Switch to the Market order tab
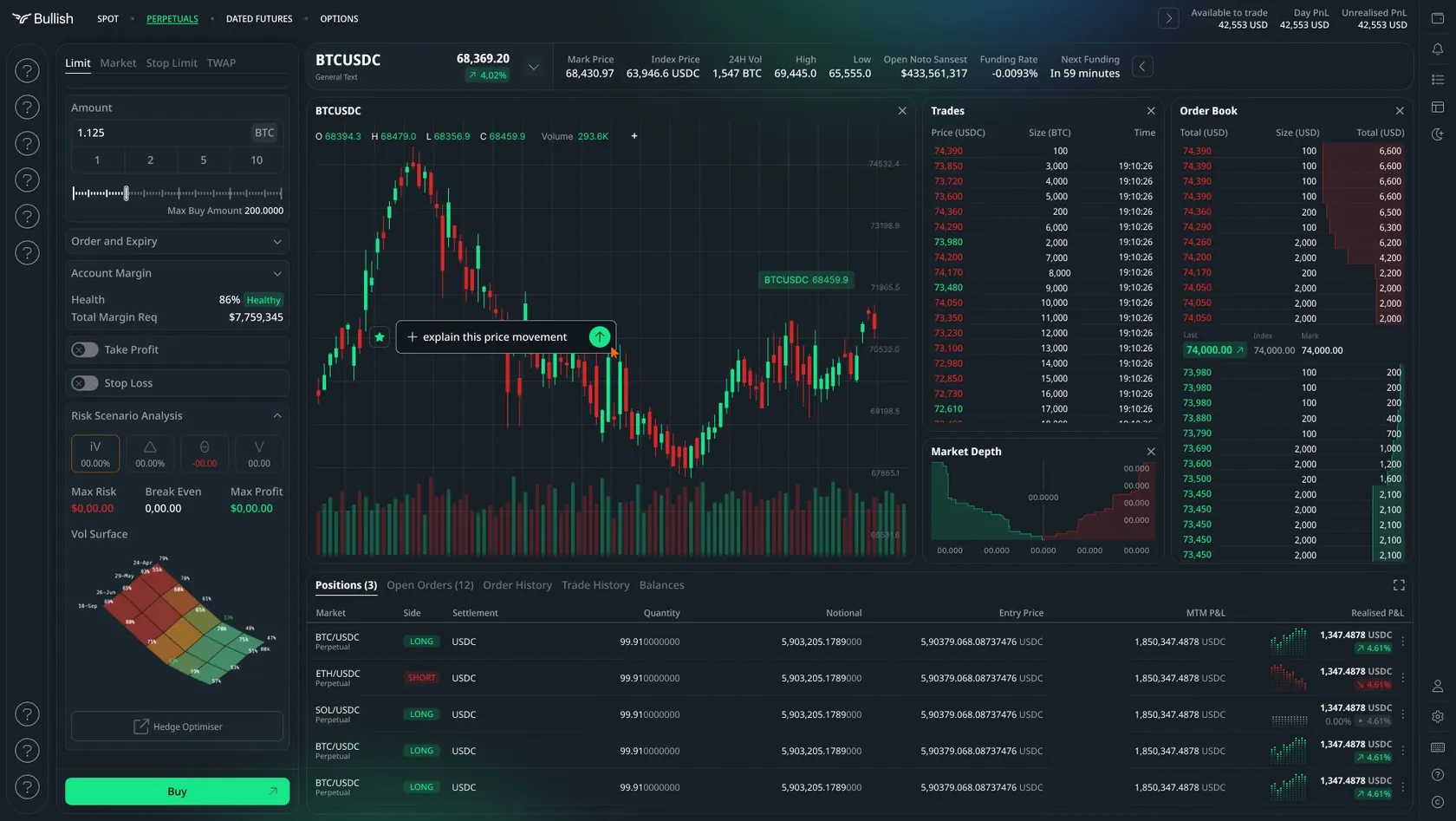Screen dimensions: 1456x821 pyautogui.click(x=118, y=63)
